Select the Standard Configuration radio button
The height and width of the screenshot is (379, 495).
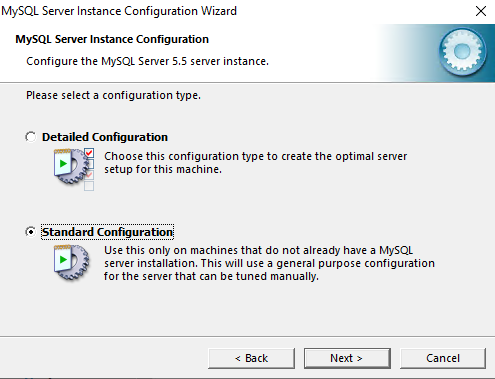point(31,232)
